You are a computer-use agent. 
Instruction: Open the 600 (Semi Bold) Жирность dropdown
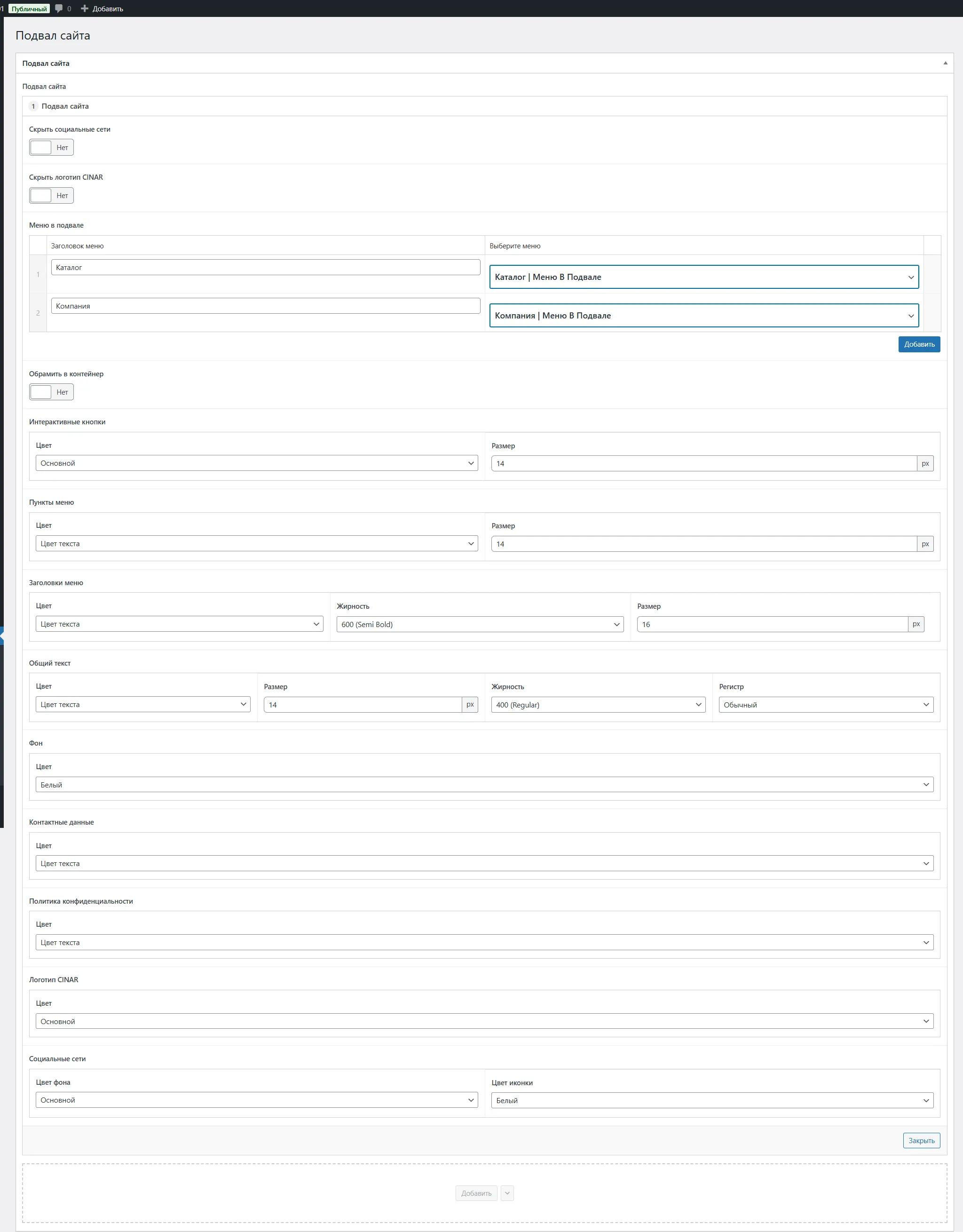coord(480,624)
